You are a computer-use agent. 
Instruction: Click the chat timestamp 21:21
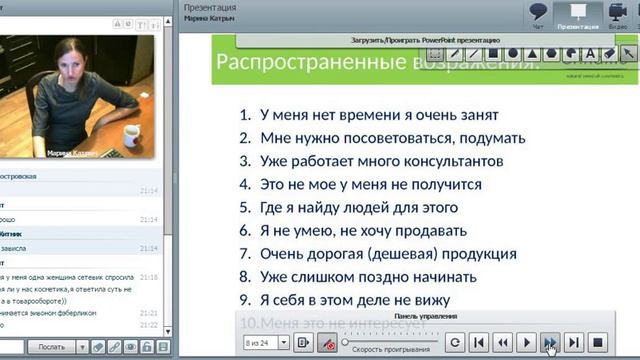pos(149,313)
